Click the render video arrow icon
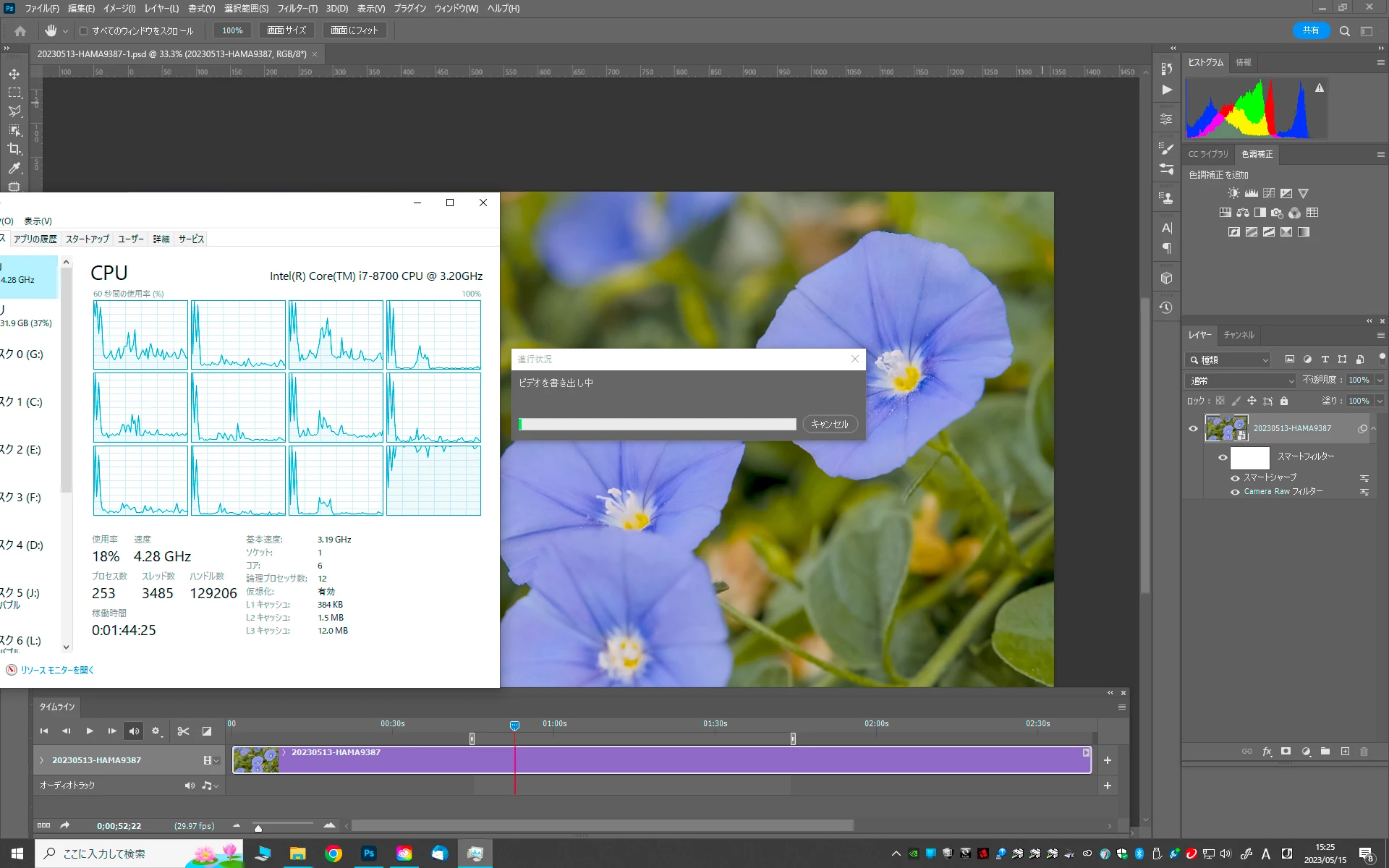Image resolution: width=1389 pixels, height=868 pixels. (65, 825)
